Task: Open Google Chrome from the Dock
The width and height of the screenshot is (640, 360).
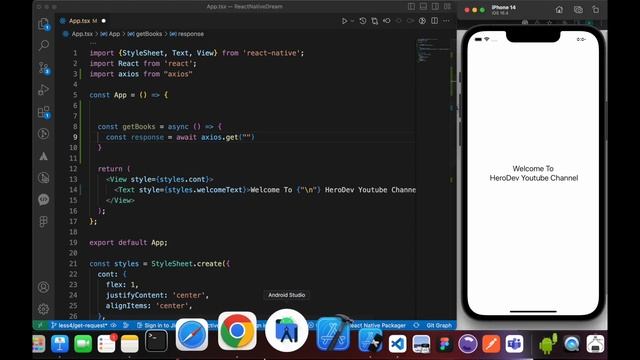Action: click(x=237, y=331)
